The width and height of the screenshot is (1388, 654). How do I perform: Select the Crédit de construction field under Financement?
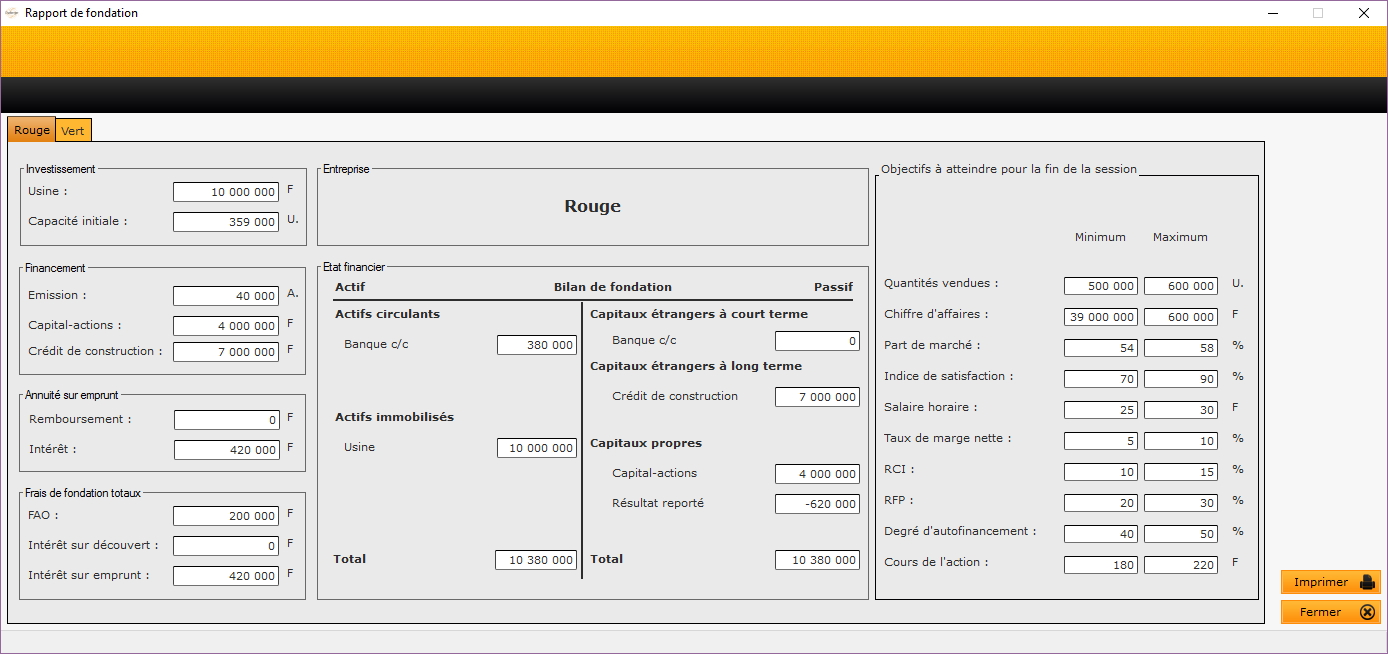pyautogui.click(x=226, y=352)
